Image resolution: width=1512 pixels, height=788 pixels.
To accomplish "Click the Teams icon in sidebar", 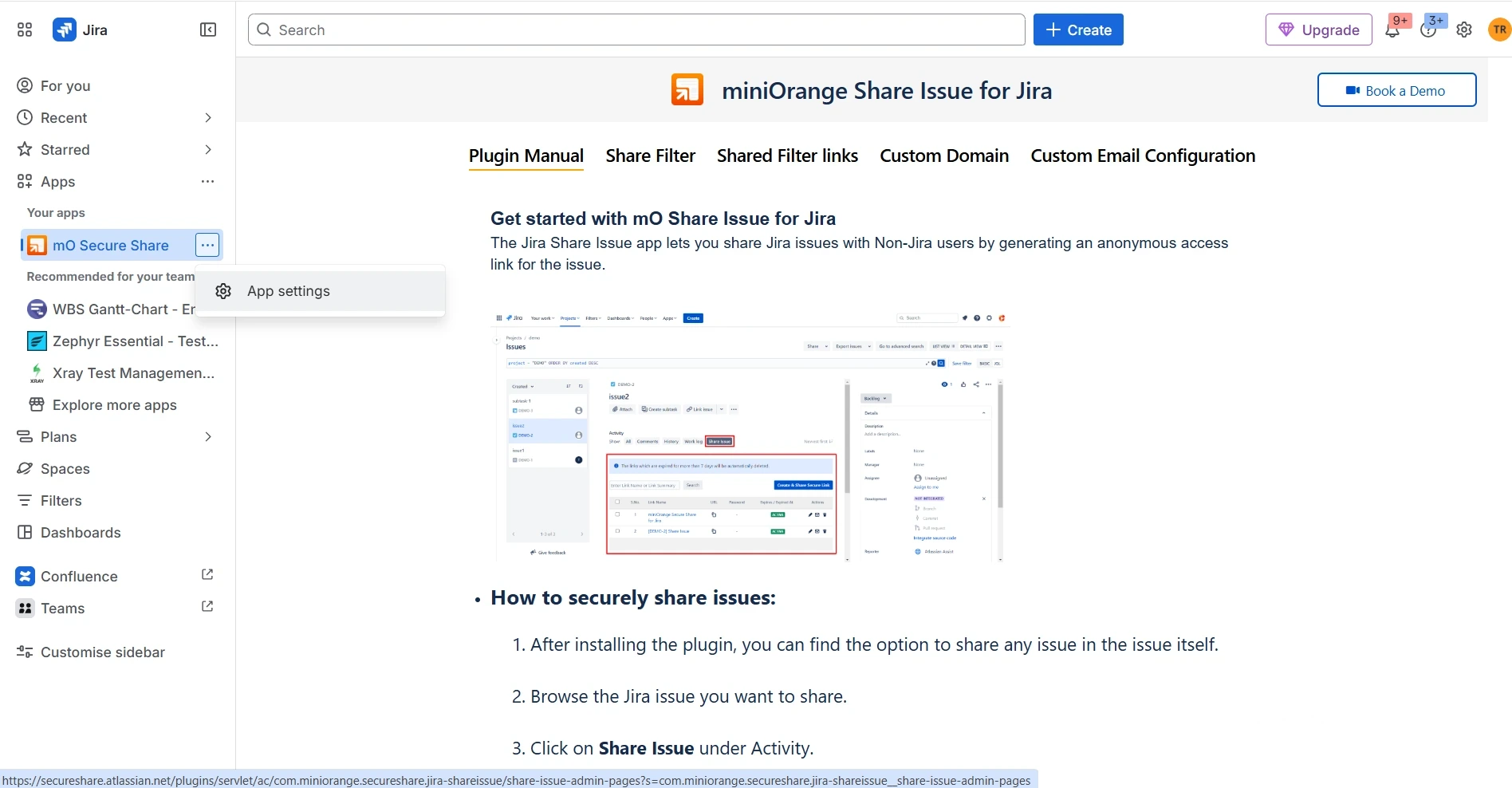I will (x=26, y=608).
